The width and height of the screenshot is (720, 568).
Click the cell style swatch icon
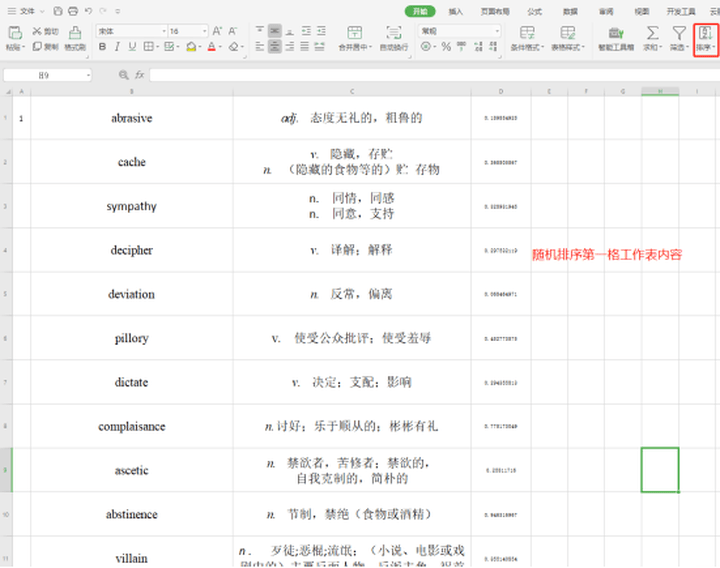point(169,46)
